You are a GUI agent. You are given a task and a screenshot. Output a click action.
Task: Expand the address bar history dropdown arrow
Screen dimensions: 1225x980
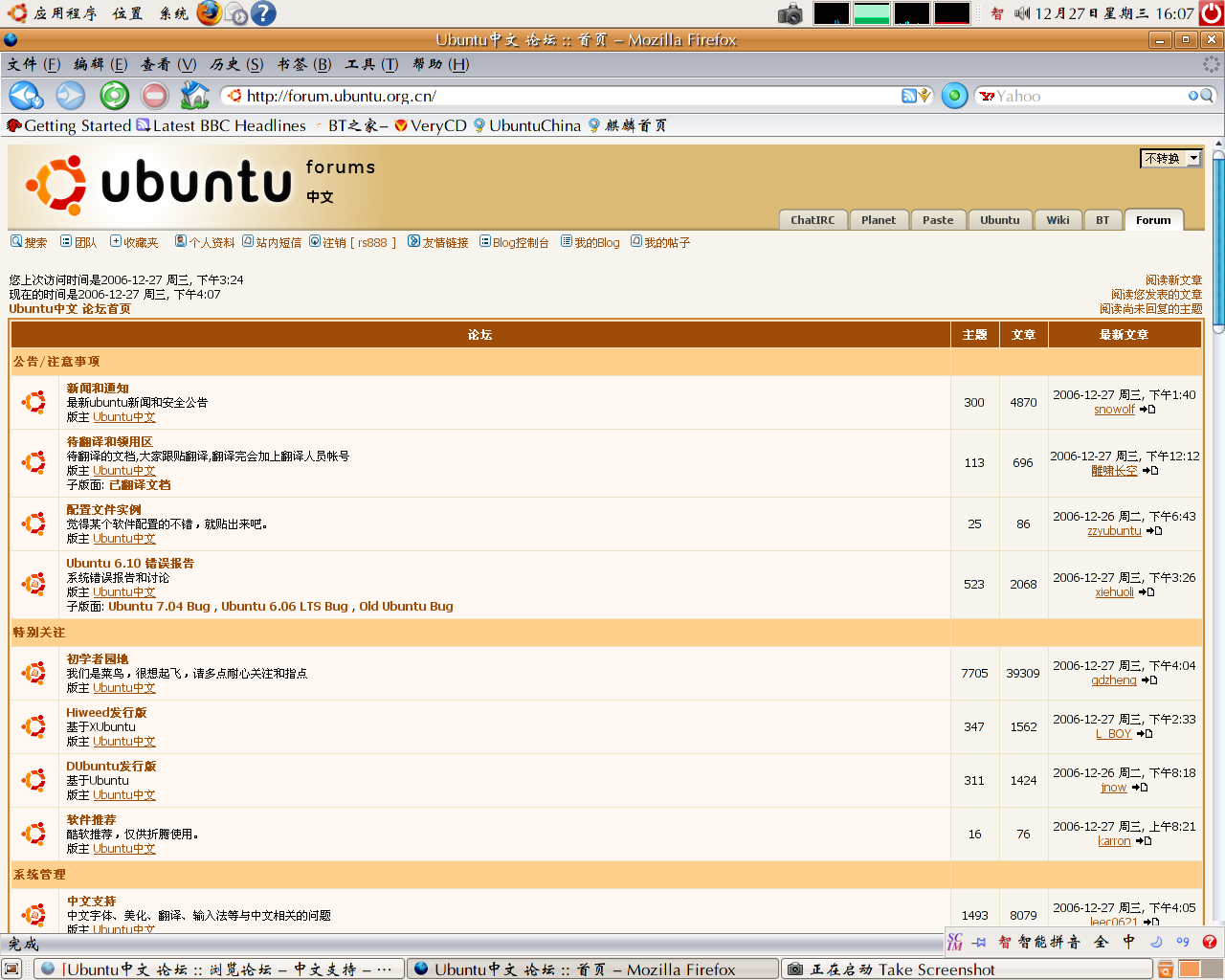pyautogui.click(x=924, y=96)
